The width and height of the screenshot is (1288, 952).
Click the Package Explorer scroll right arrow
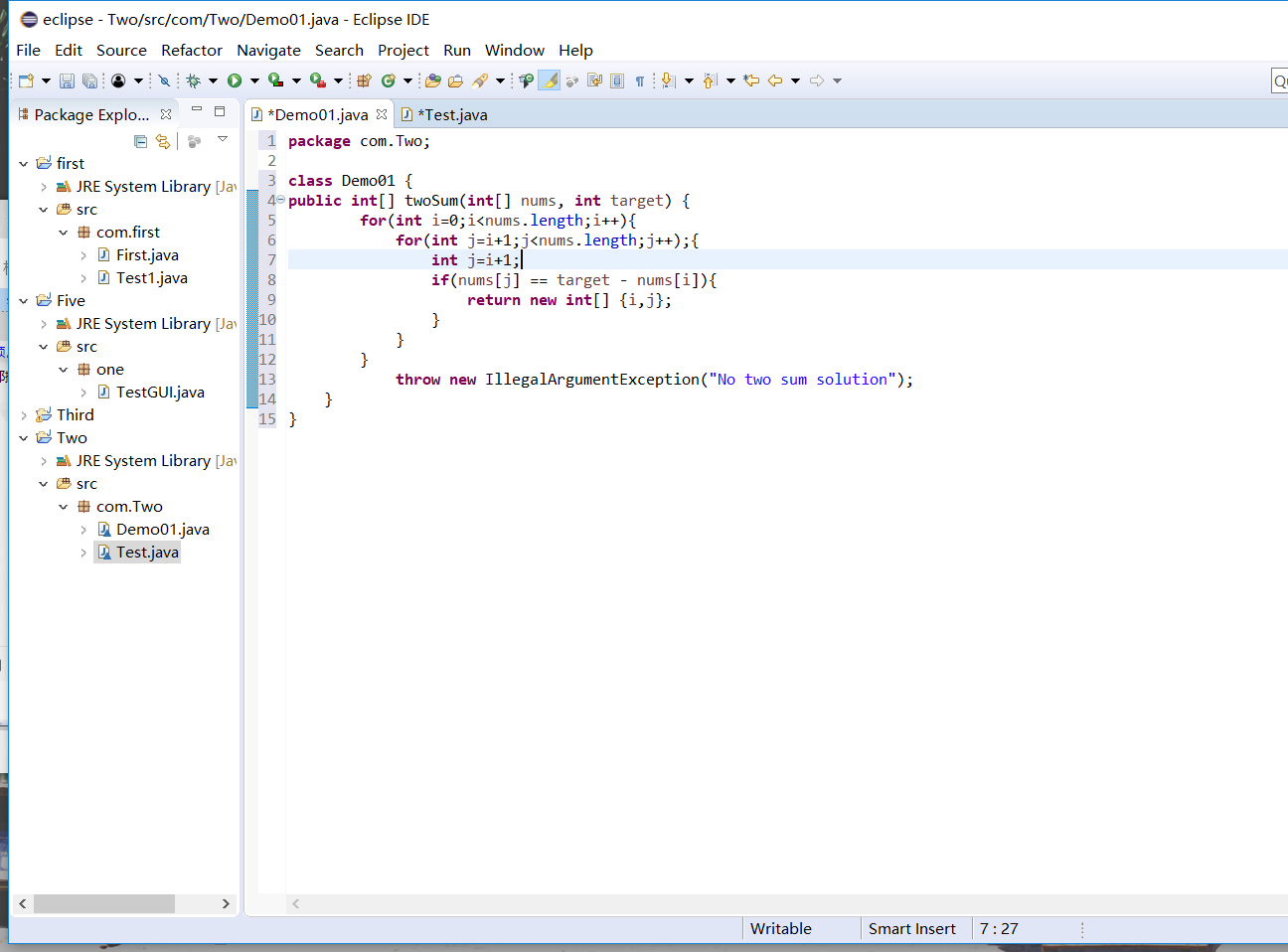coord(226,903)
